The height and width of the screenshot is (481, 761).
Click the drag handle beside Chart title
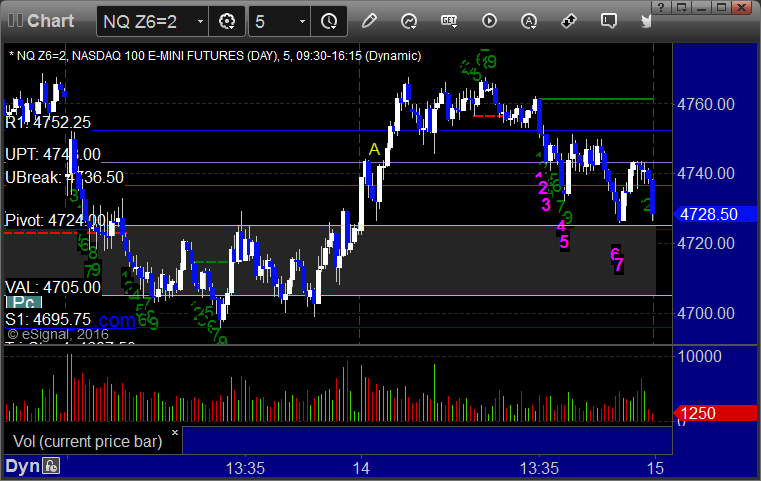tap(15, 20)
